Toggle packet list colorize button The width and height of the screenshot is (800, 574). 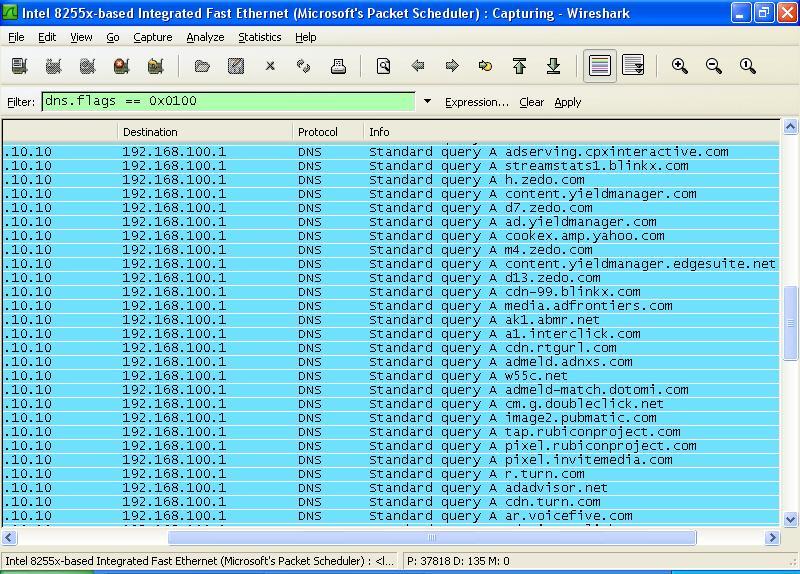tap(599, 66)
